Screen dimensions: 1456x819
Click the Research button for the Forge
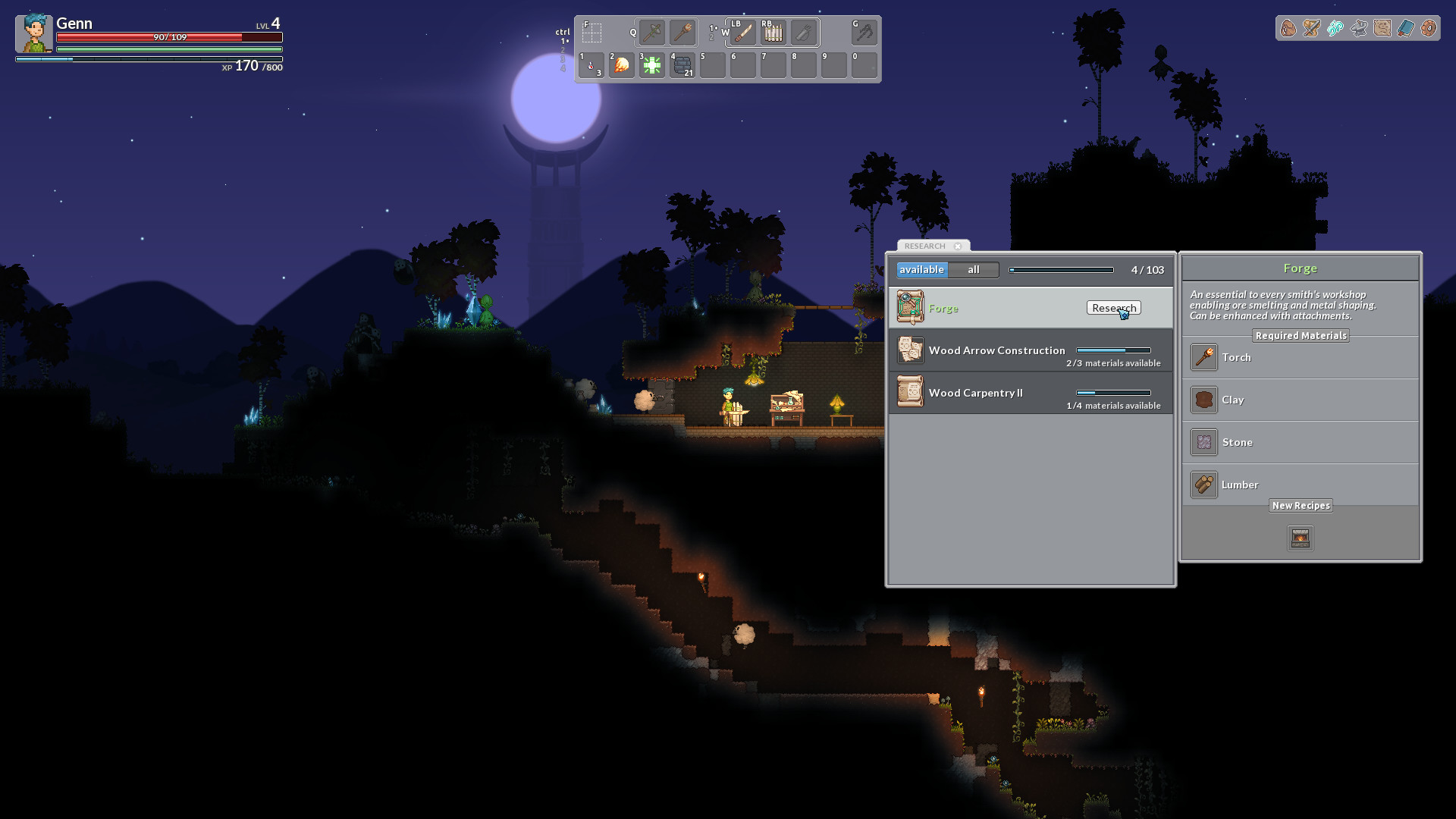(x=1112, y=308)
